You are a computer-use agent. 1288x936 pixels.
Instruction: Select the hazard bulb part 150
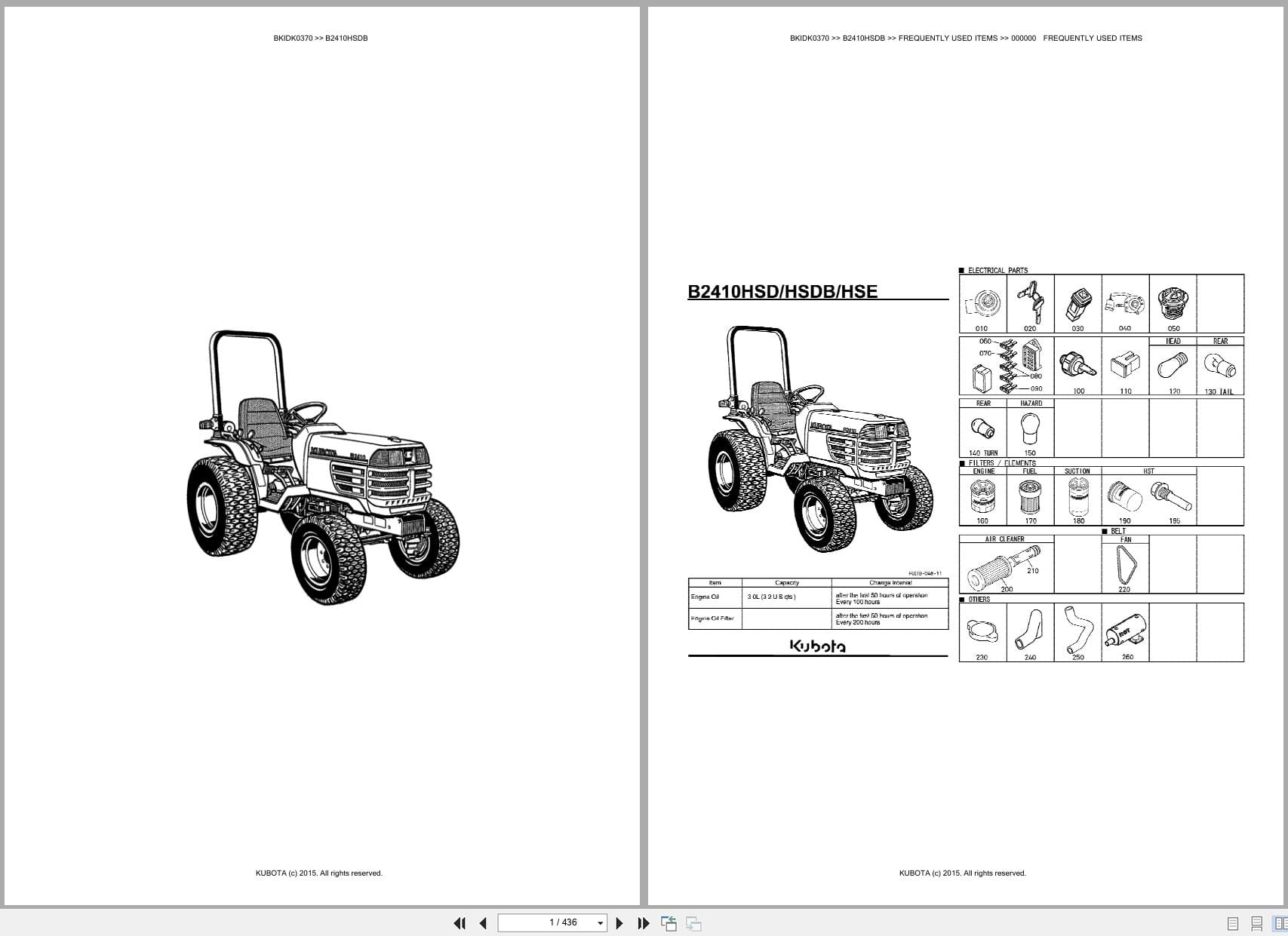1030,429
